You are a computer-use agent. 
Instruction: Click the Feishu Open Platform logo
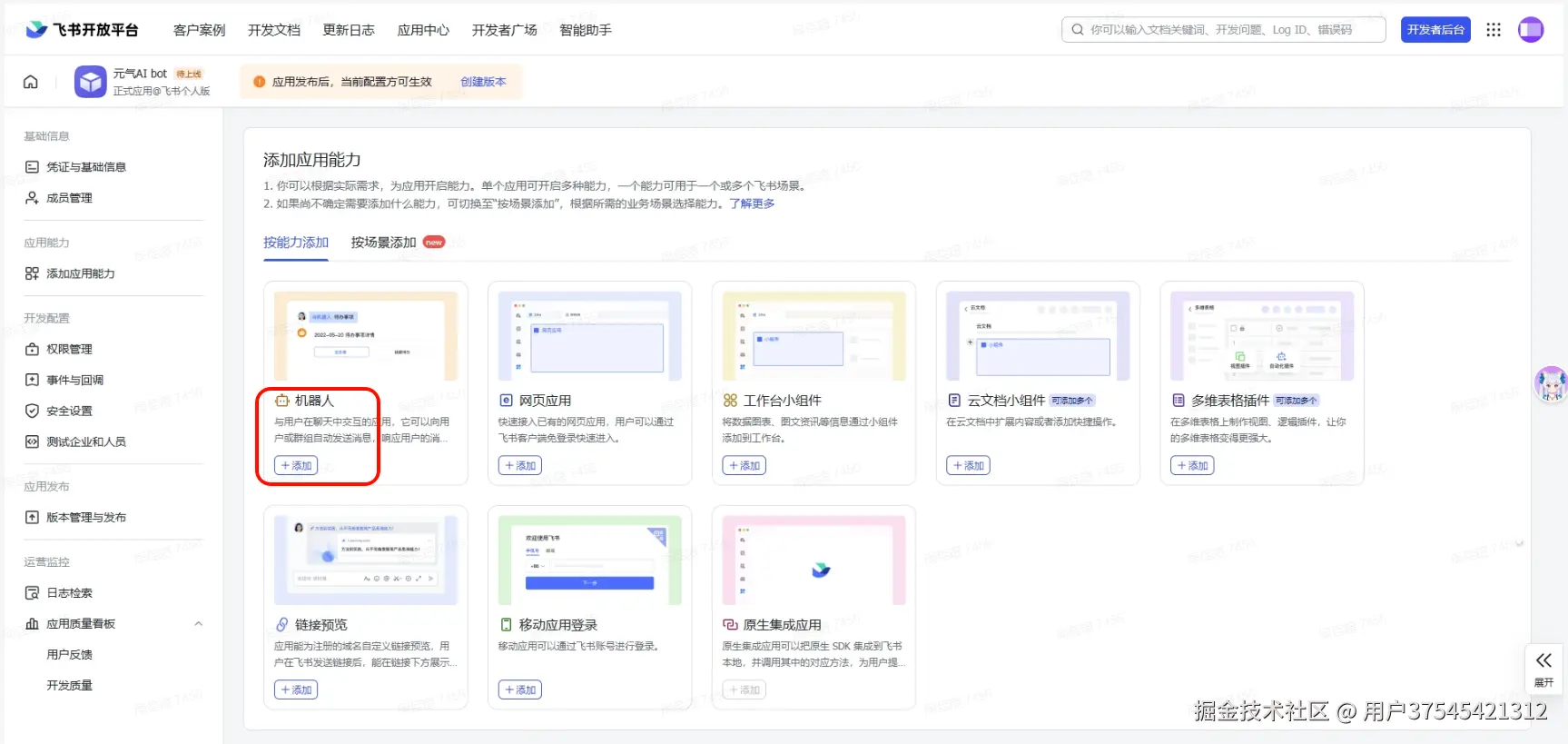[82, 30]
